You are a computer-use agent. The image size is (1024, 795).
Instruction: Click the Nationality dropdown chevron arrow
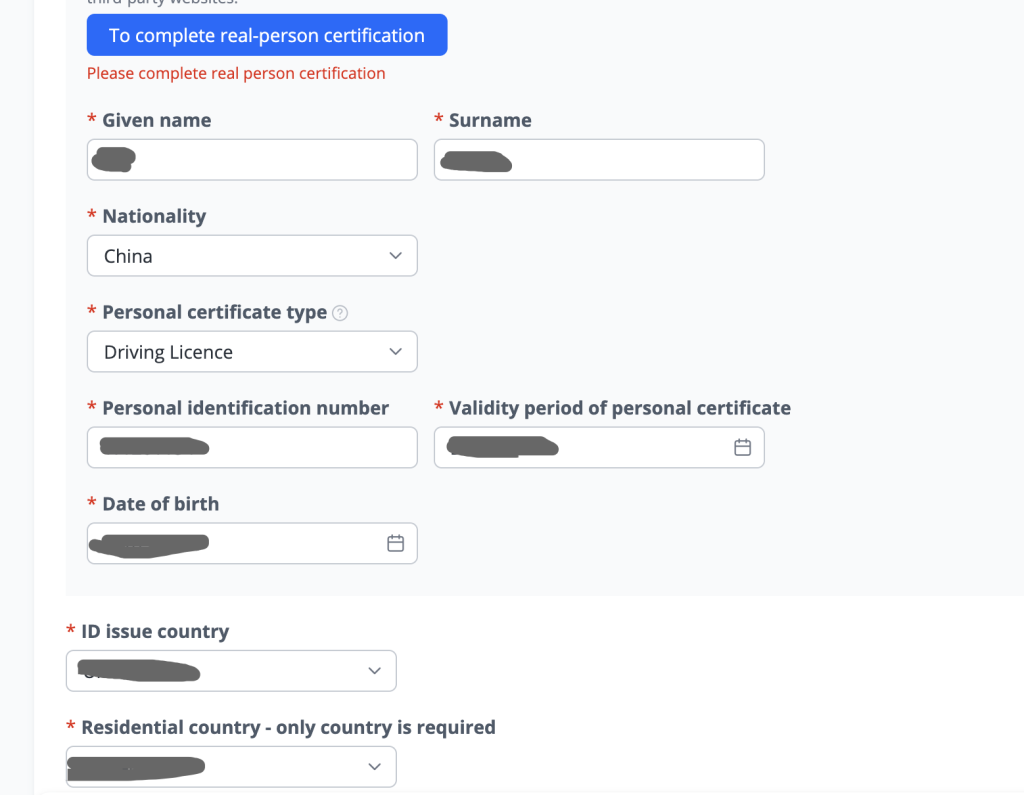coord(395,255)
